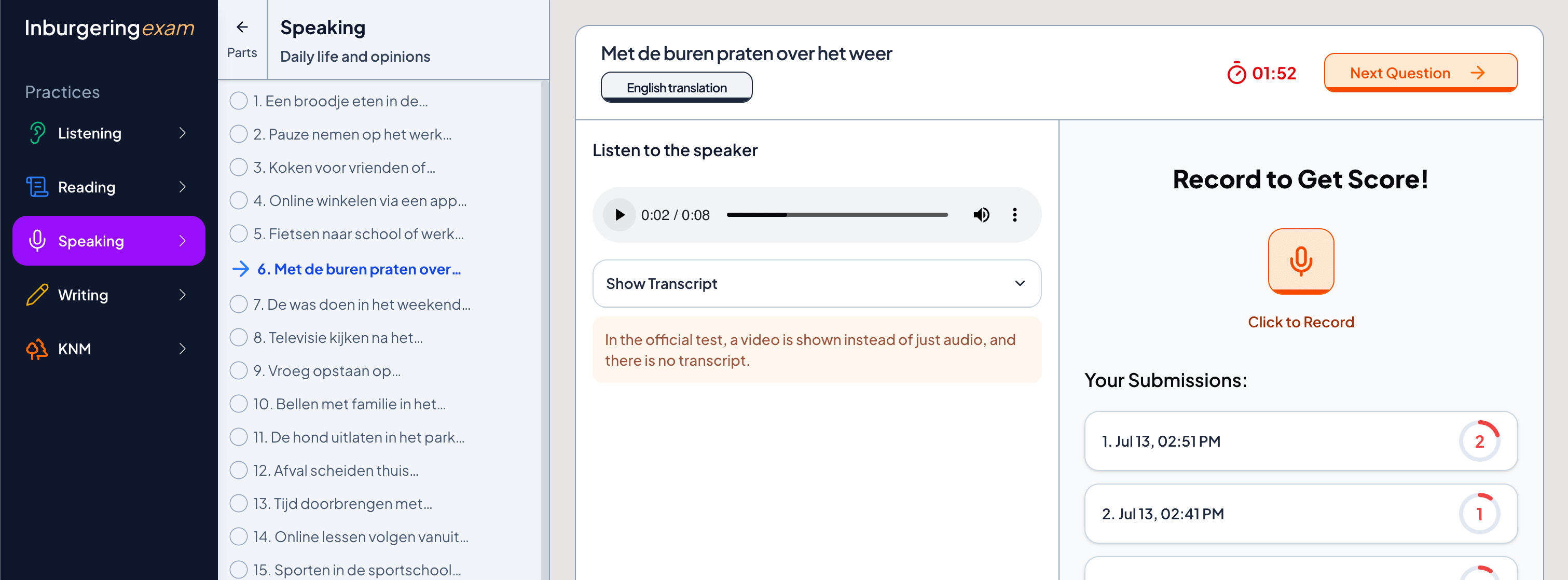Open question 11. De hond uitlaten in het park
The width and height of the screenshot is (1568, 580).
coord(359,437)
